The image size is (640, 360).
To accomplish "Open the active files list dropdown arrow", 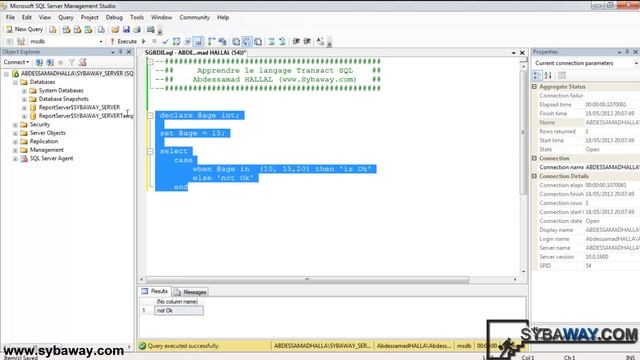I will tap(513, 53).
